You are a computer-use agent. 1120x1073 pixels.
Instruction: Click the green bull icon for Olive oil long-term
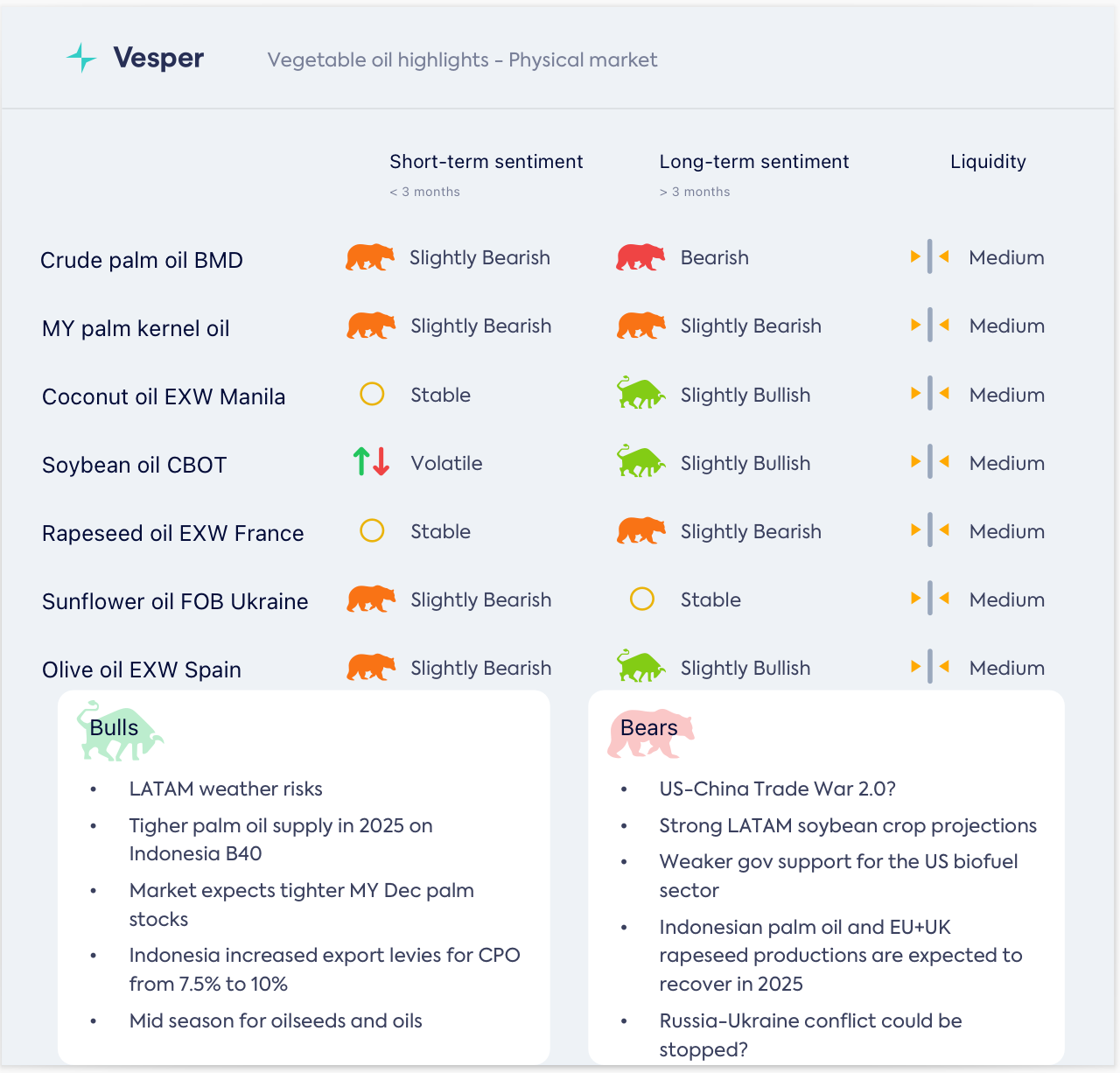pyautogui.click(x=640, y=667)
